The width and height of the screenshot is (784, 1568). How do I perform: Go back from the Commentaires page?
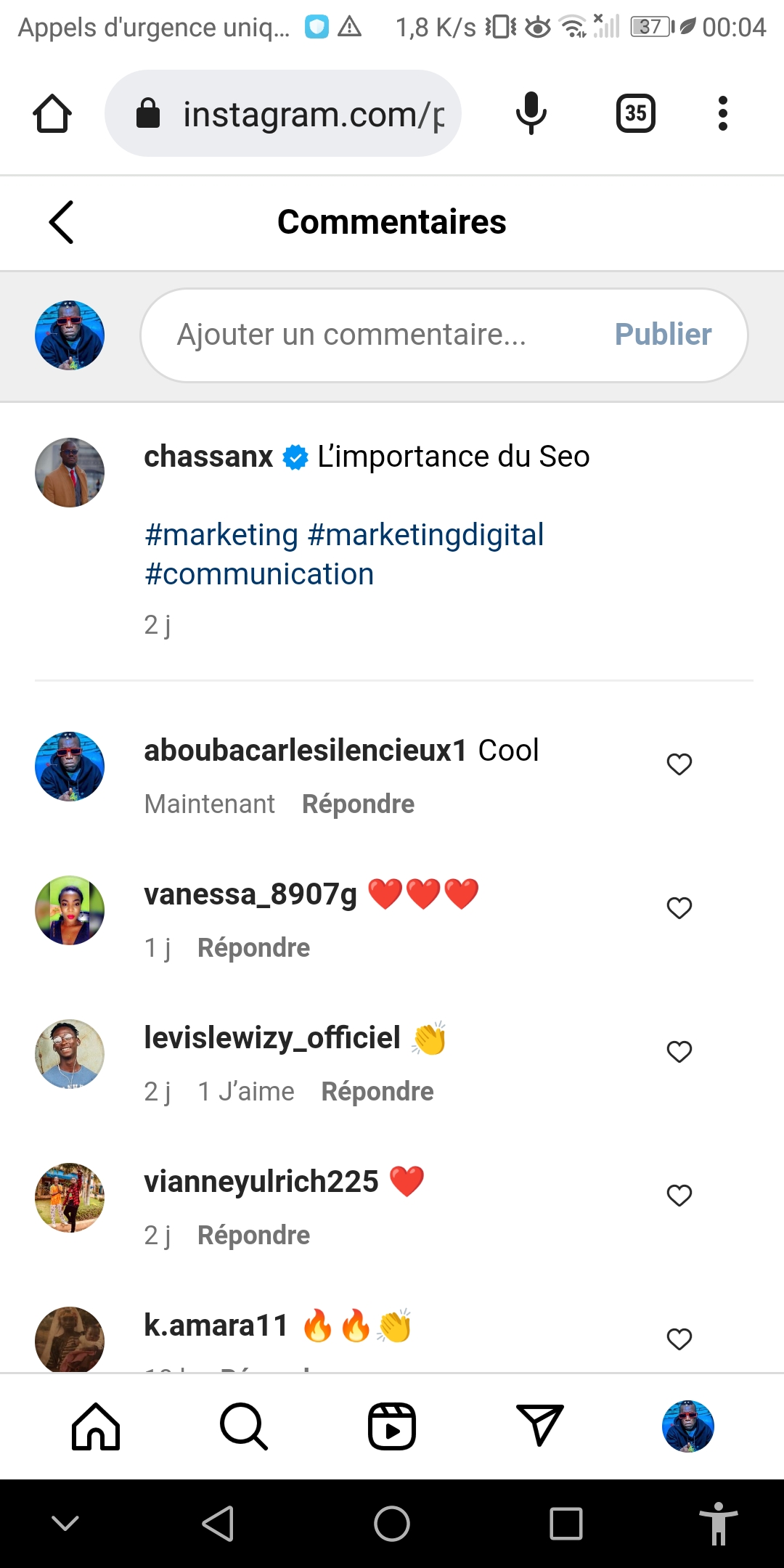coord(62,222)
